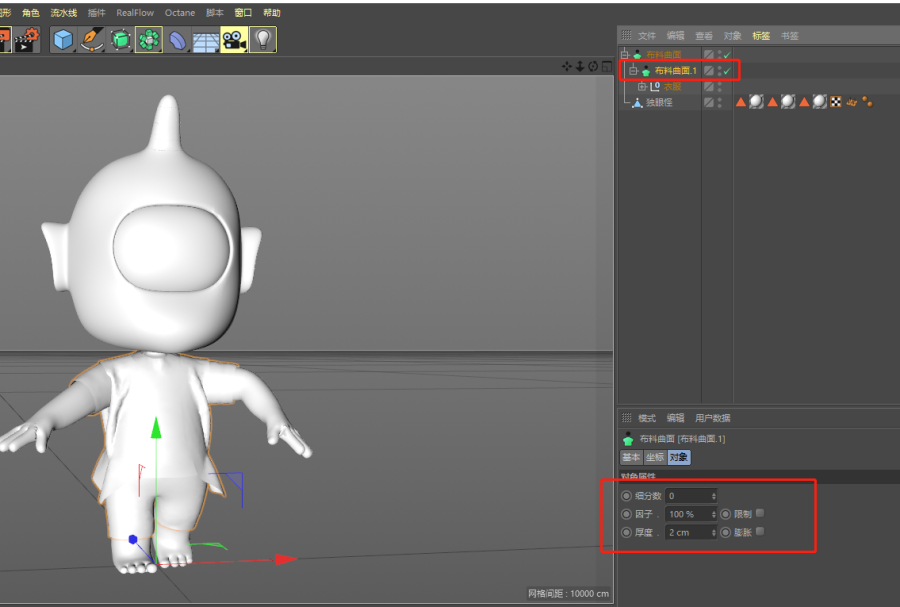Select the Cube primitive tool
Viewport: 900px width, 607px height.
click(63, 40)
